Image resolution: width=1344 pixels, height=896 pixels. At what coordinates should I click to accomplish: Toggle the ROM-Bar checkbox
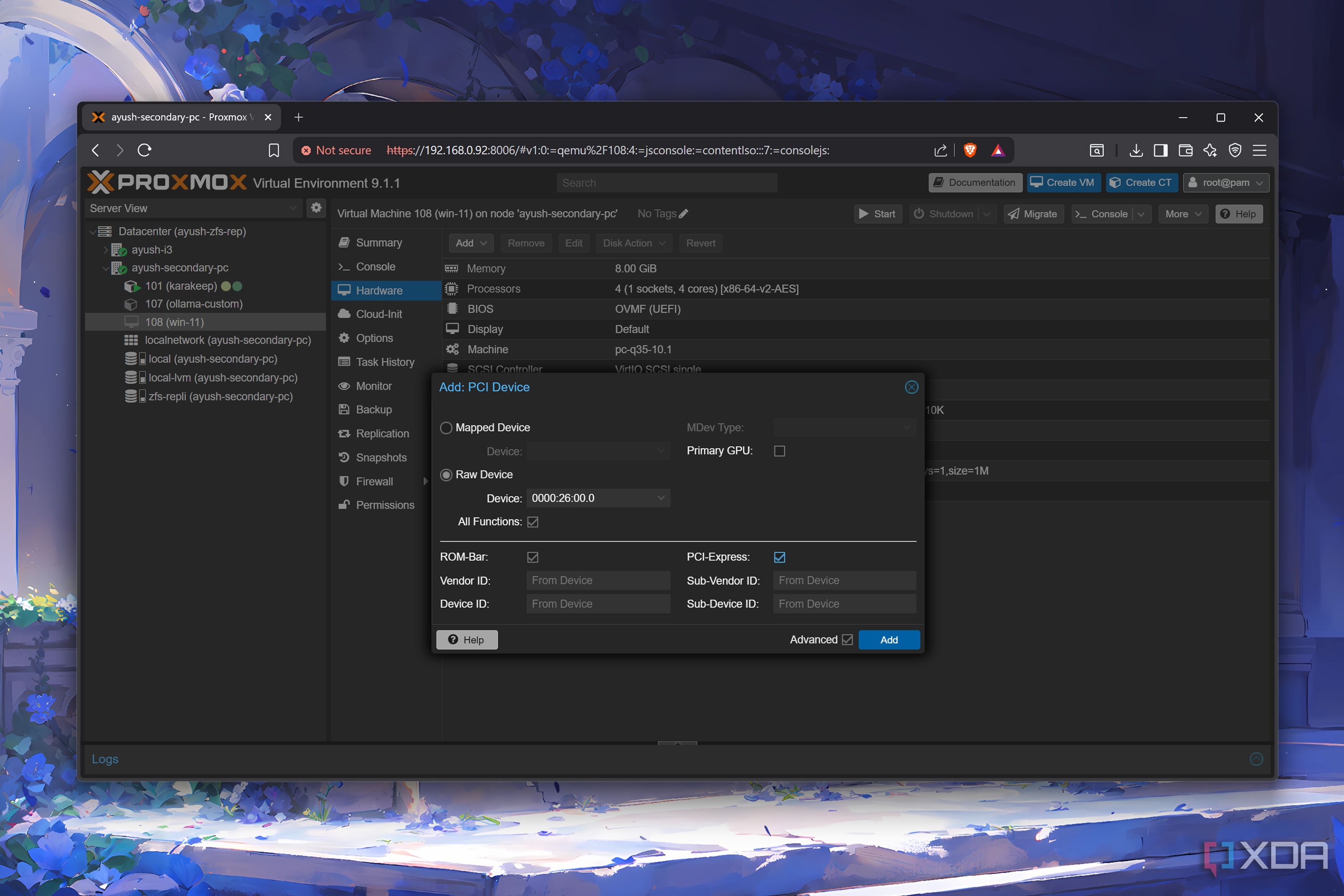pyautogui.click(x=533, y=557)
